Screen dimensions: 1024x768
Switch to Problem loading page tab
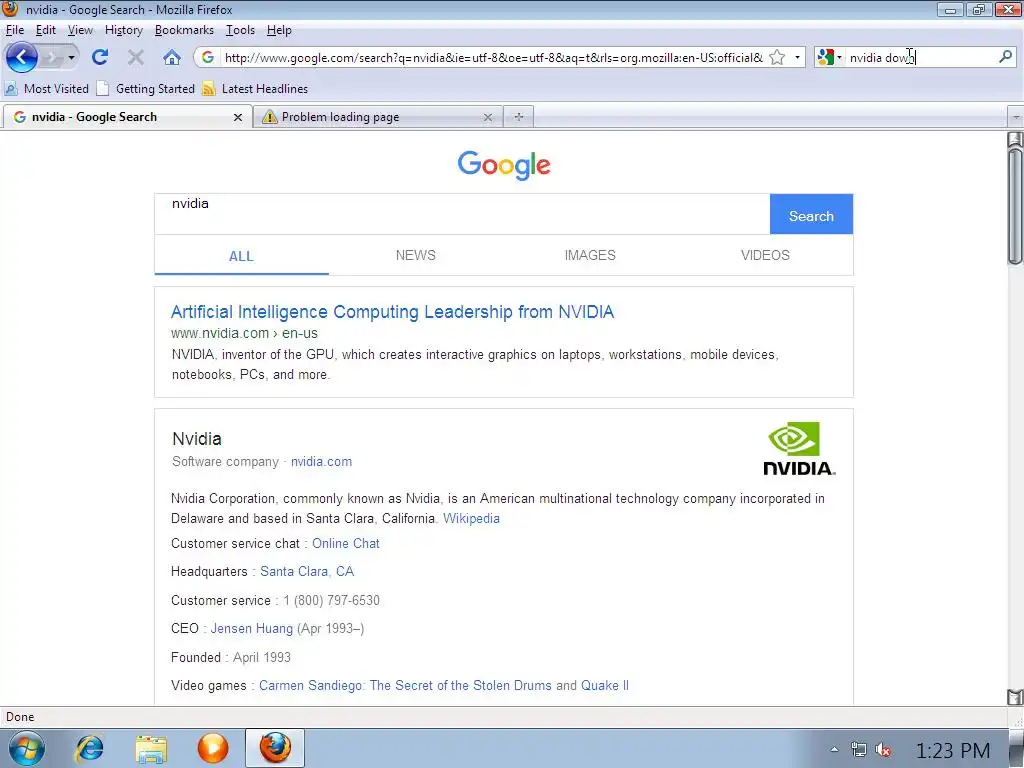click(x=379, y=117)
